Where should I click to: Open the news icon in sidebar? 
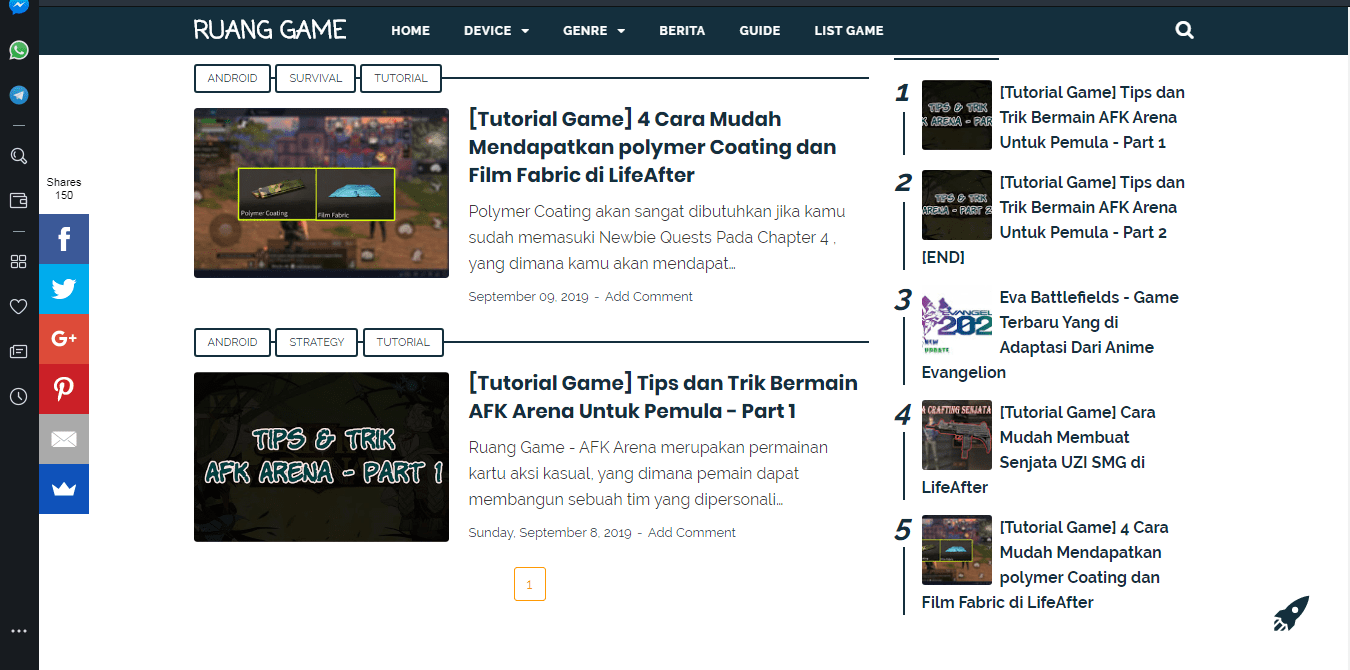[18, 351]
